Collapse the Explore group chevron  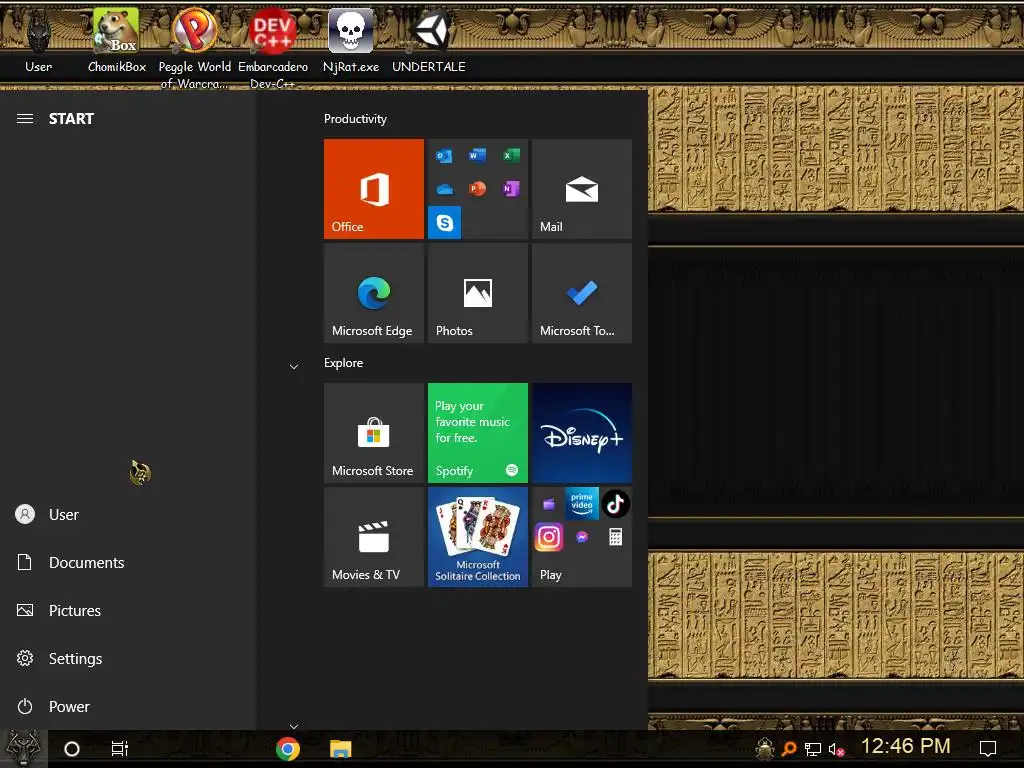click(x=294, y=366)
